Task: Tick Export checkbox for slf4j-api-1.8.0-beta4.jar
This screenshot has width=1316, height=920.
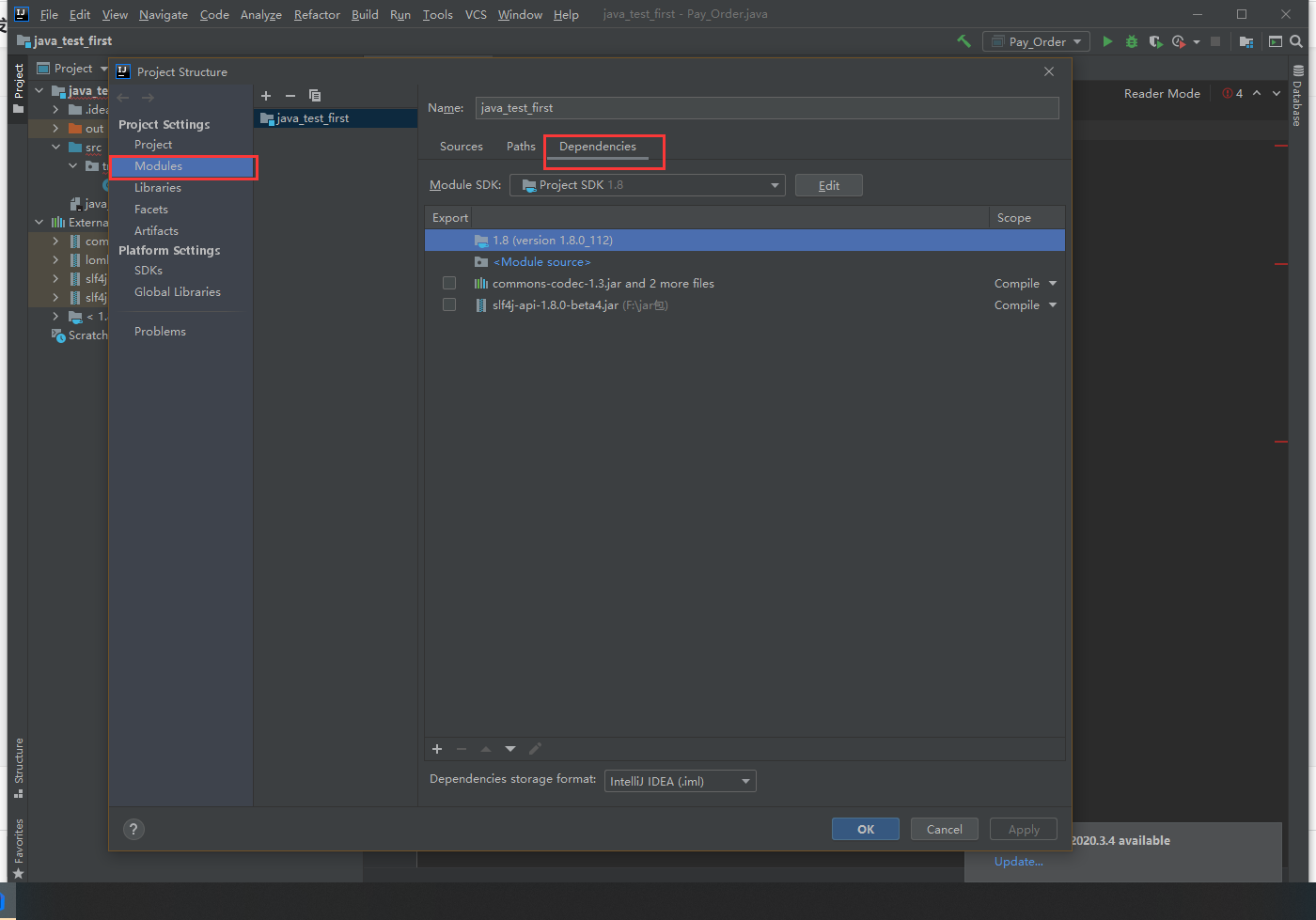Action: (449, 304)
